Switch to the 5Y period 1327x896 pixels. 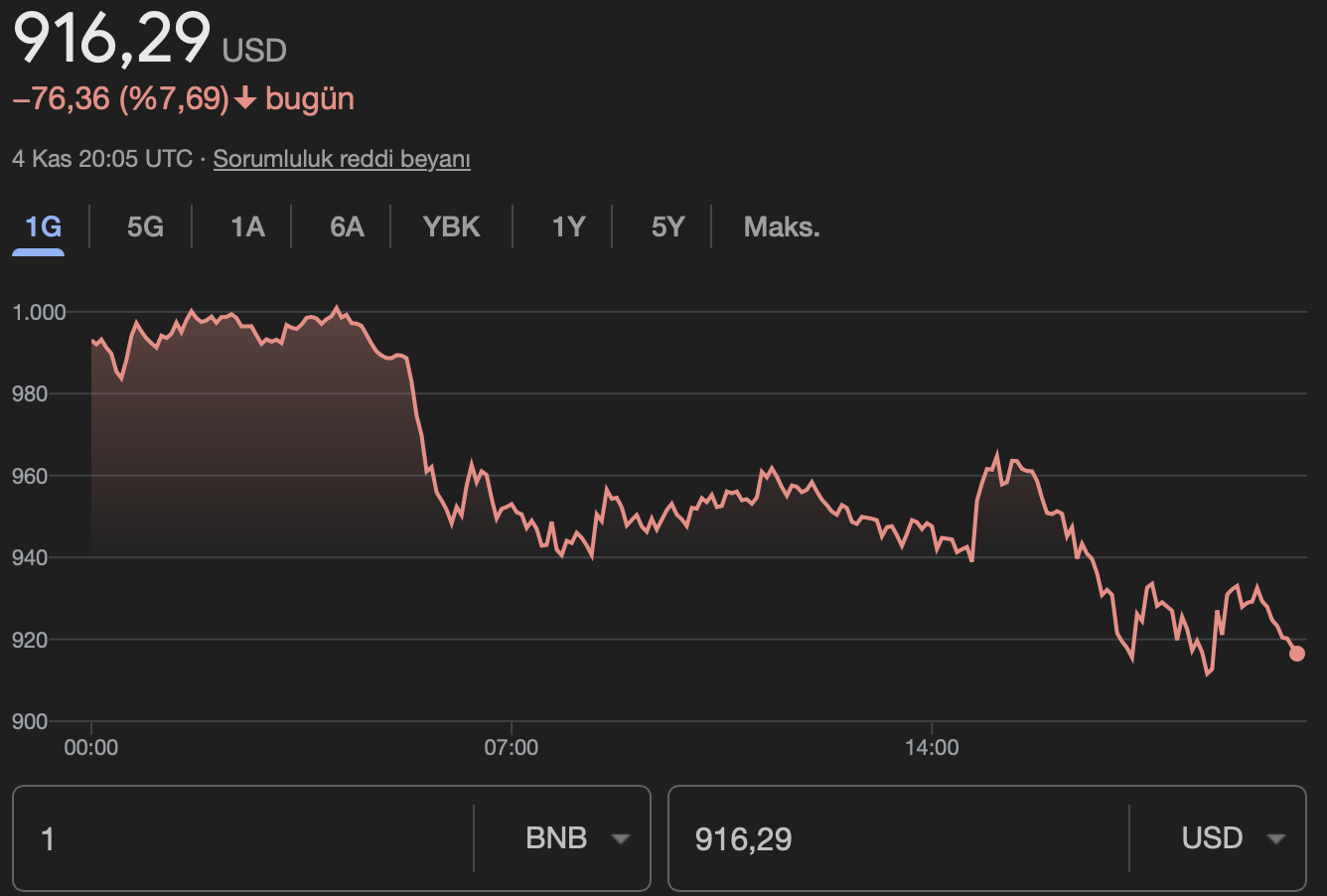665,226
